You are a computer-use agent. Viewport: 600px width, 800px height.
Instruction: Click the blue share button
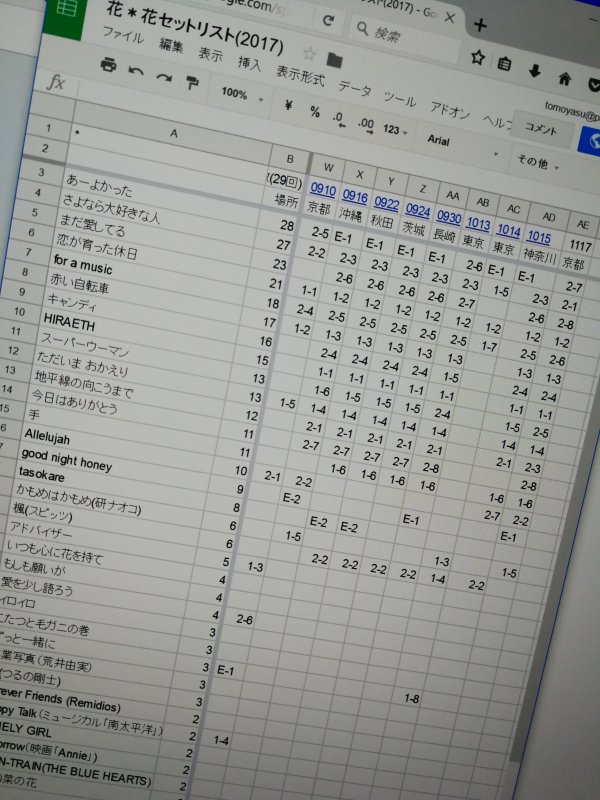(590, 139)
